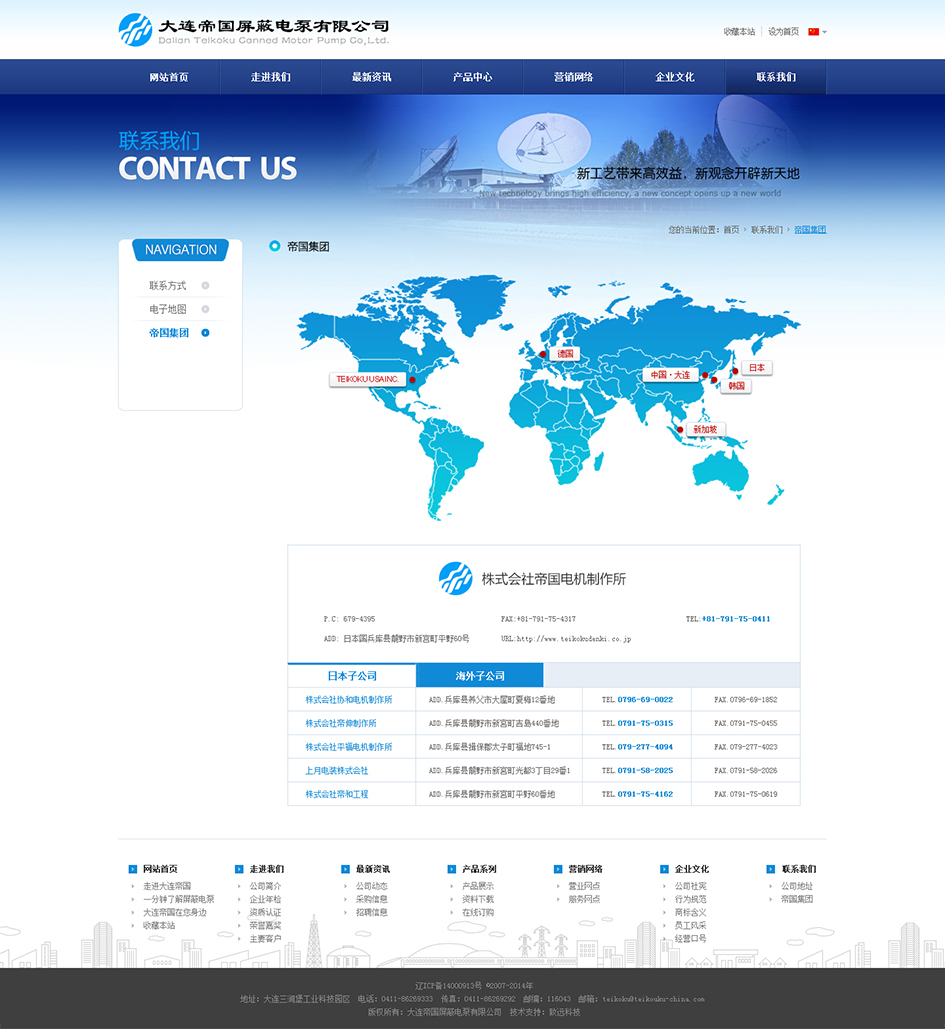
Task: Click the teikokudenki.co.jp URL
Action: point(574,639)
